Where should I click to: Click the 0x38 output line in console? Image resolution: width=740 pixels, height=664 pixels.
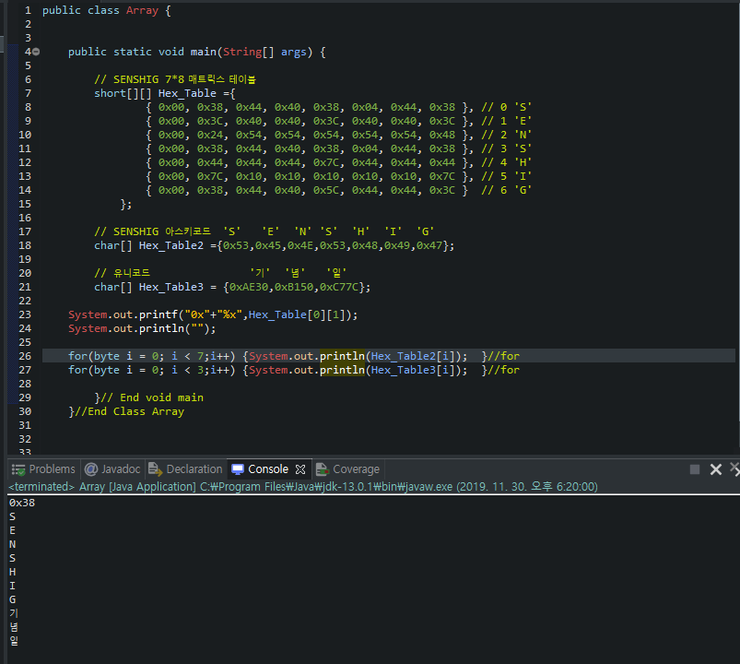22,503
